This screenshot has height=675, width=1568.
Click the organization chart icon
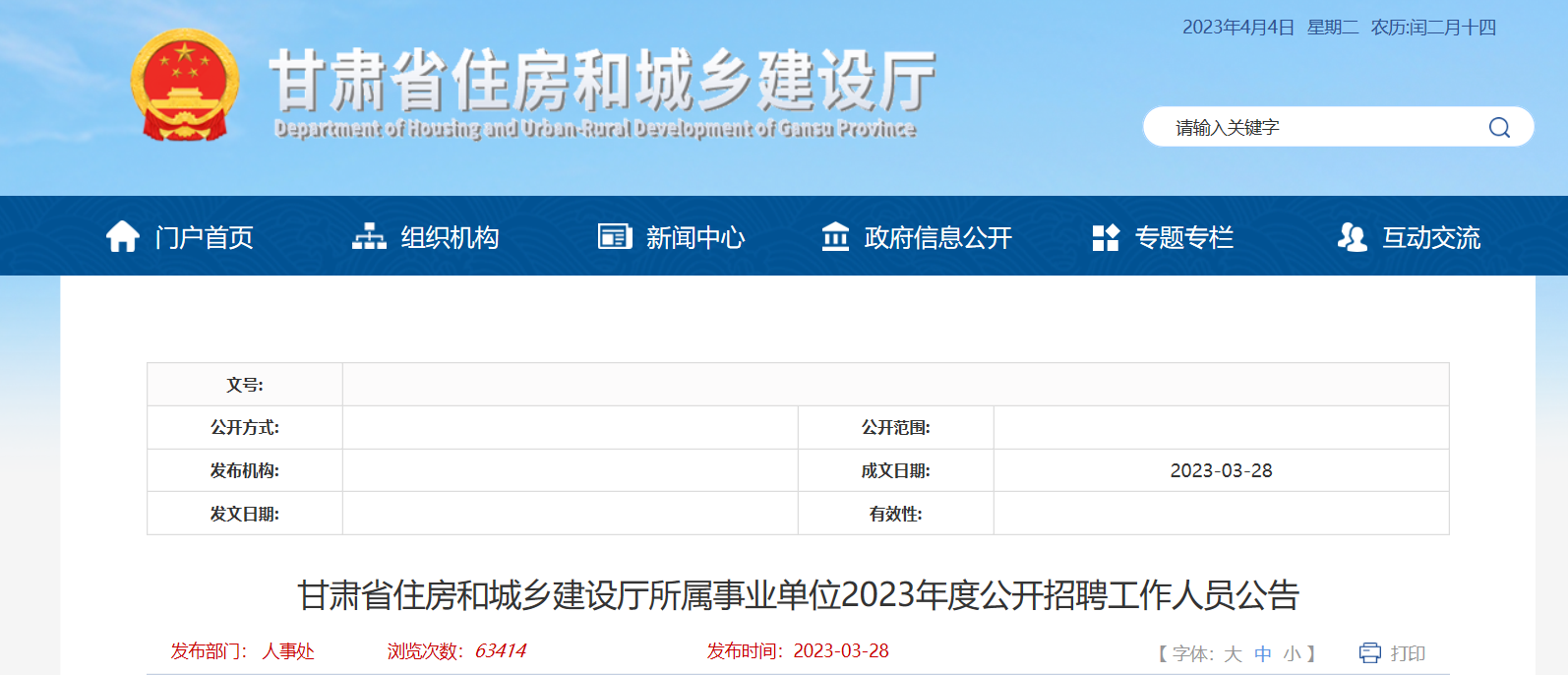pos(369,237)
